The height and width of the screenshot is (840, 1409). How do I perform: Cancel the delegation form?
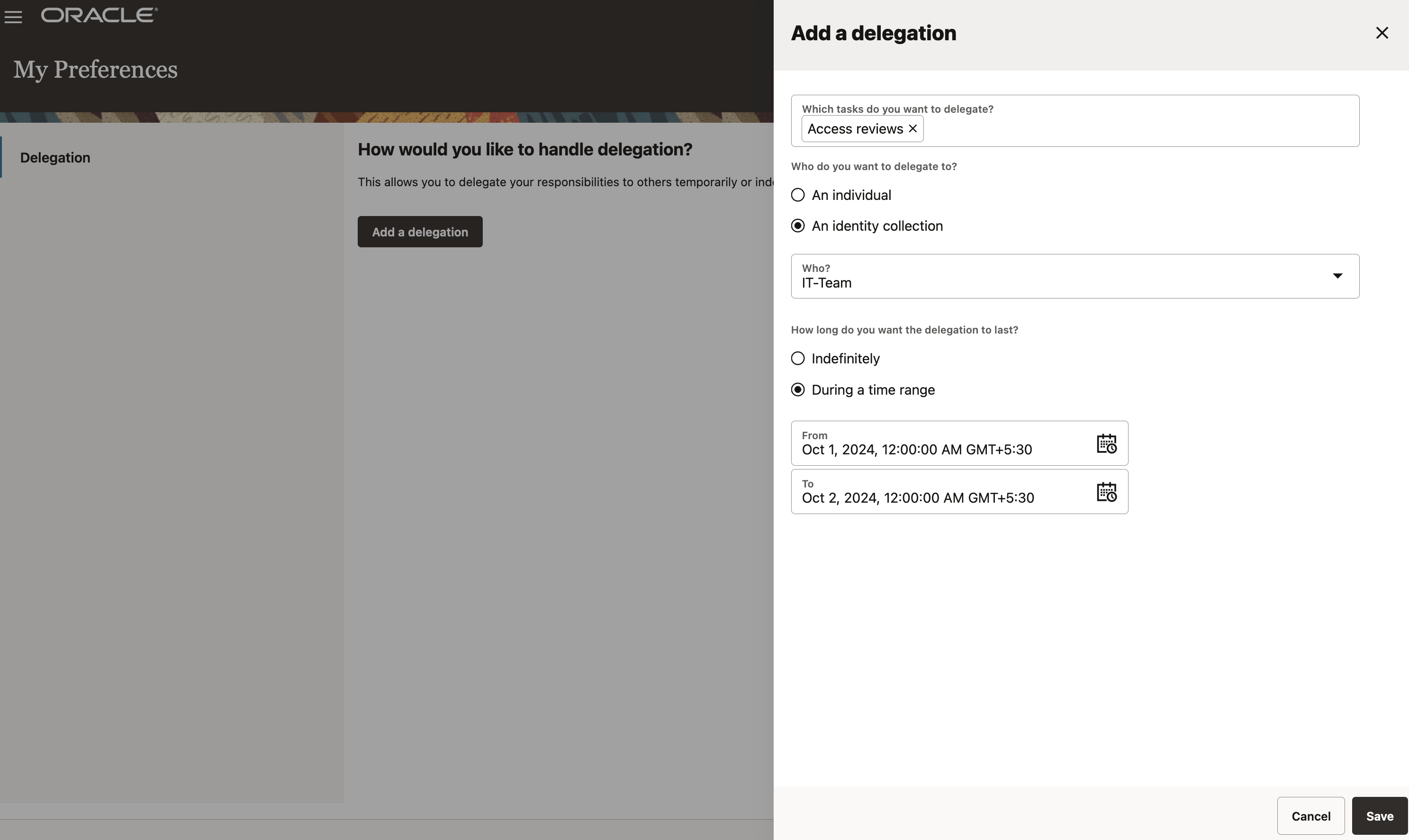1310,816
